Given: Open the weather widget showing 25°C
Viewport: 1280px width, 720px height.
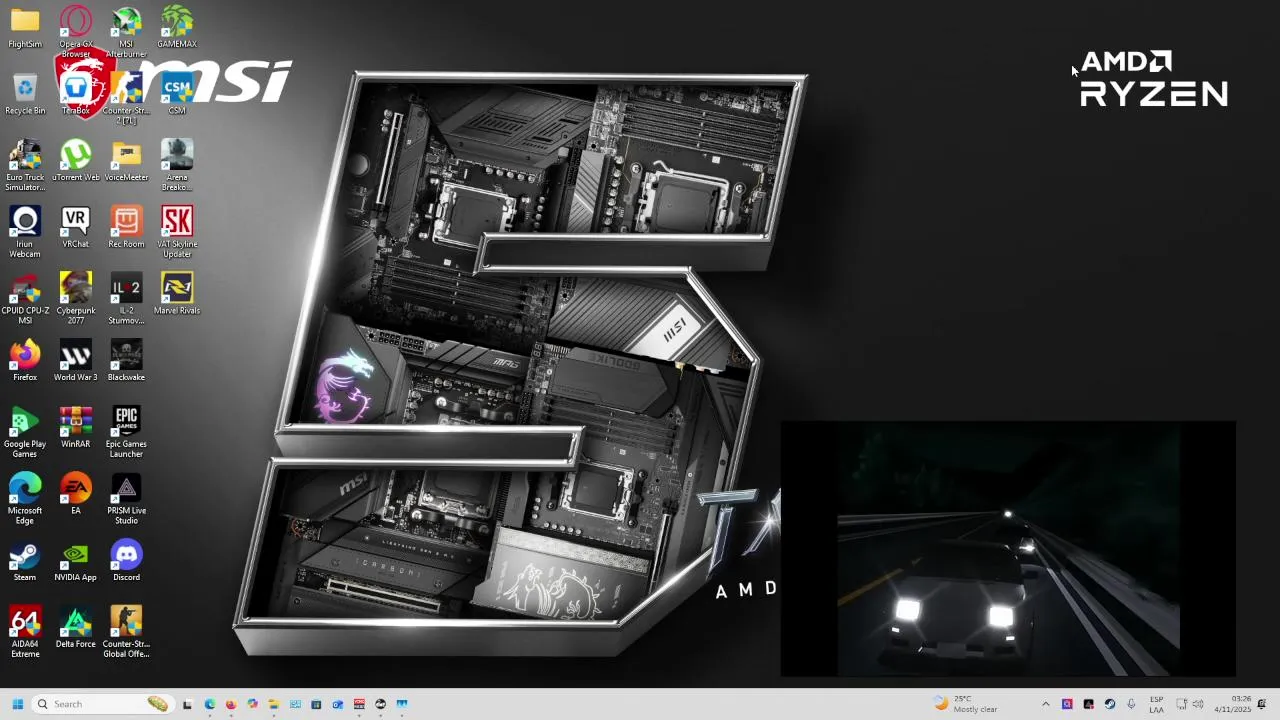Looking at the screenshot, I should (x=966, y=704).
